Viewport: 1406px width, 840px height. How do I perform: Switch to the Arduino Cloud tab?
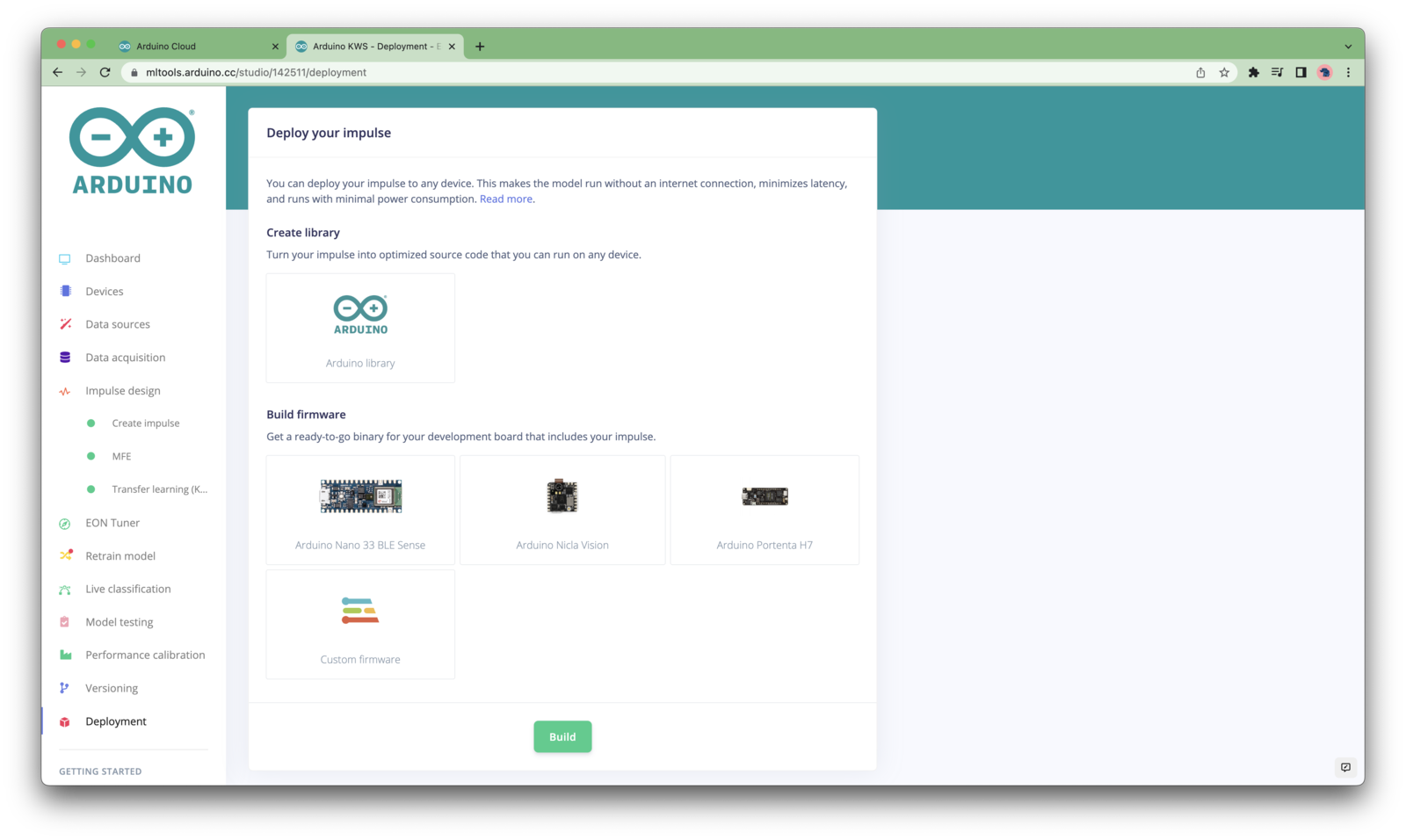pyautogui.click(x=198, y=47)
